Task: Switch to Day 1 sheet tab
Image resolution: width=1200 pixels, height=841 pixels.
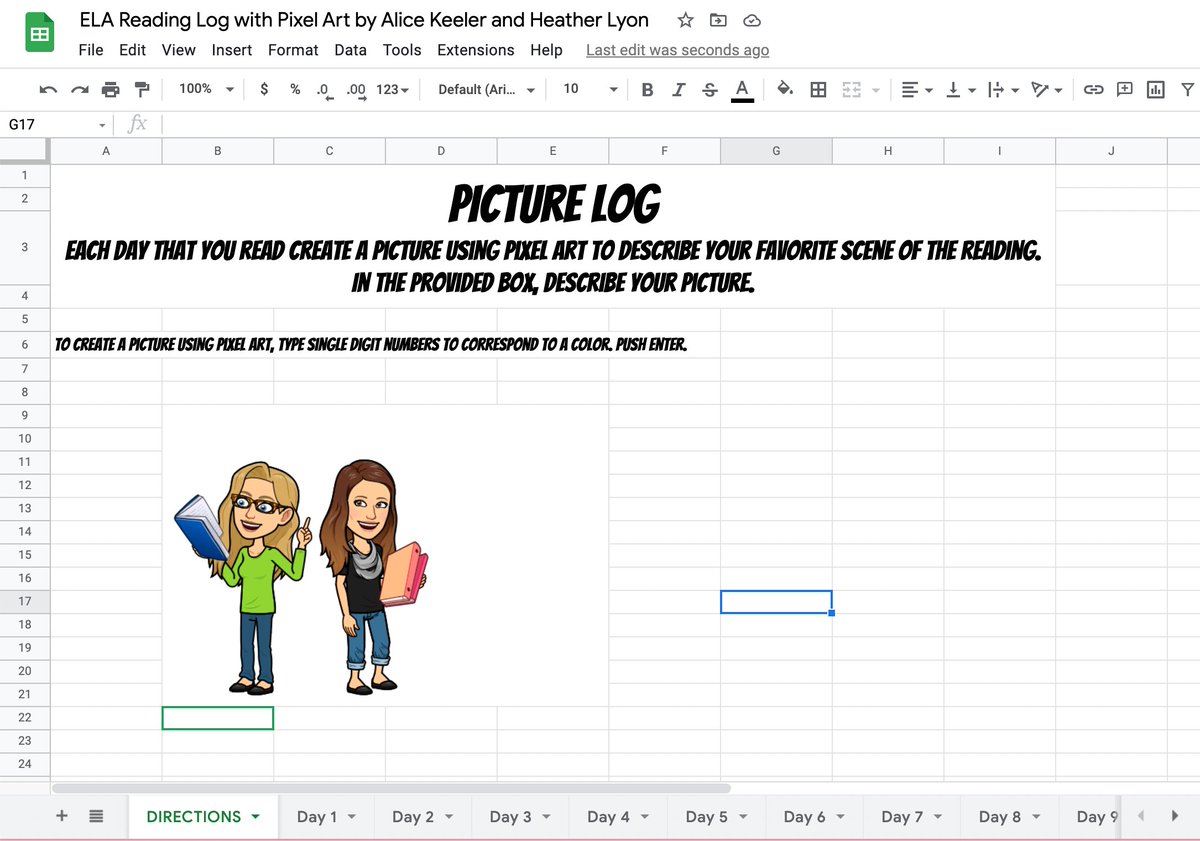Action: pyautogui.click(x=327, y=817)
